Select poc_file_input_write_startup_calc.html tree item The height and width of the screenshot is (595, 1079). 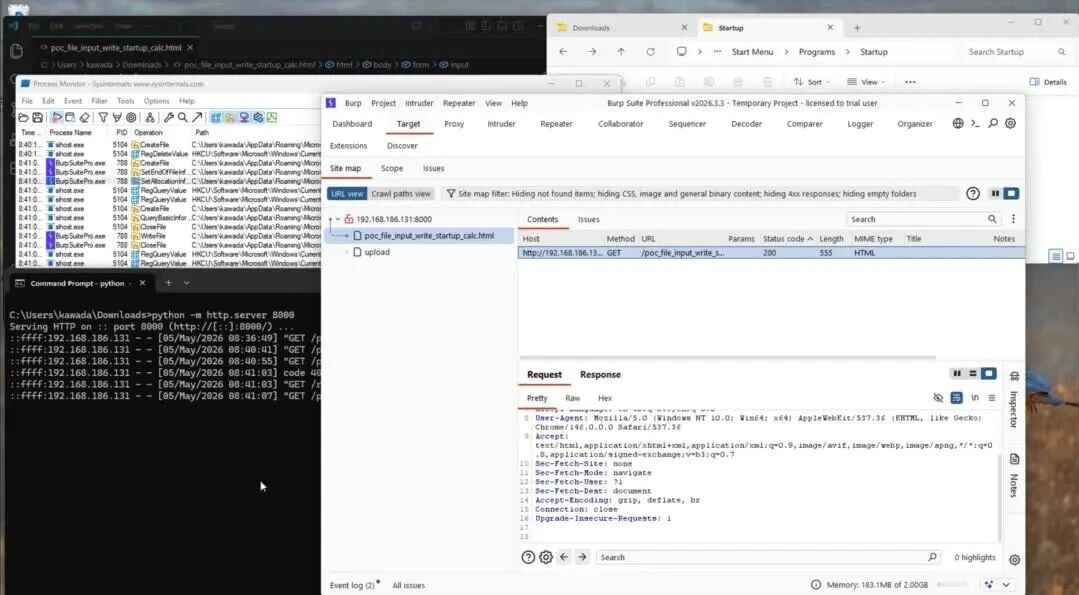[x=429, y=235]
